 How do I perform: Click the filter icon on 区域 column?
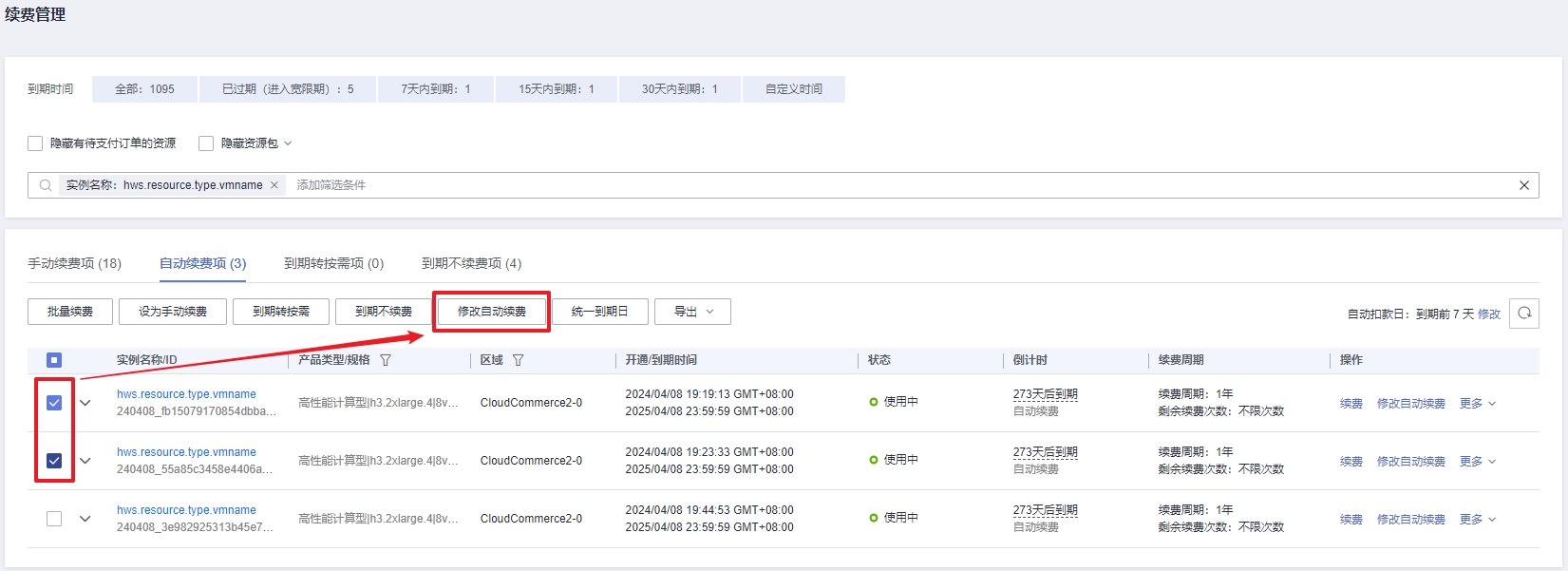tap(518, 360)
